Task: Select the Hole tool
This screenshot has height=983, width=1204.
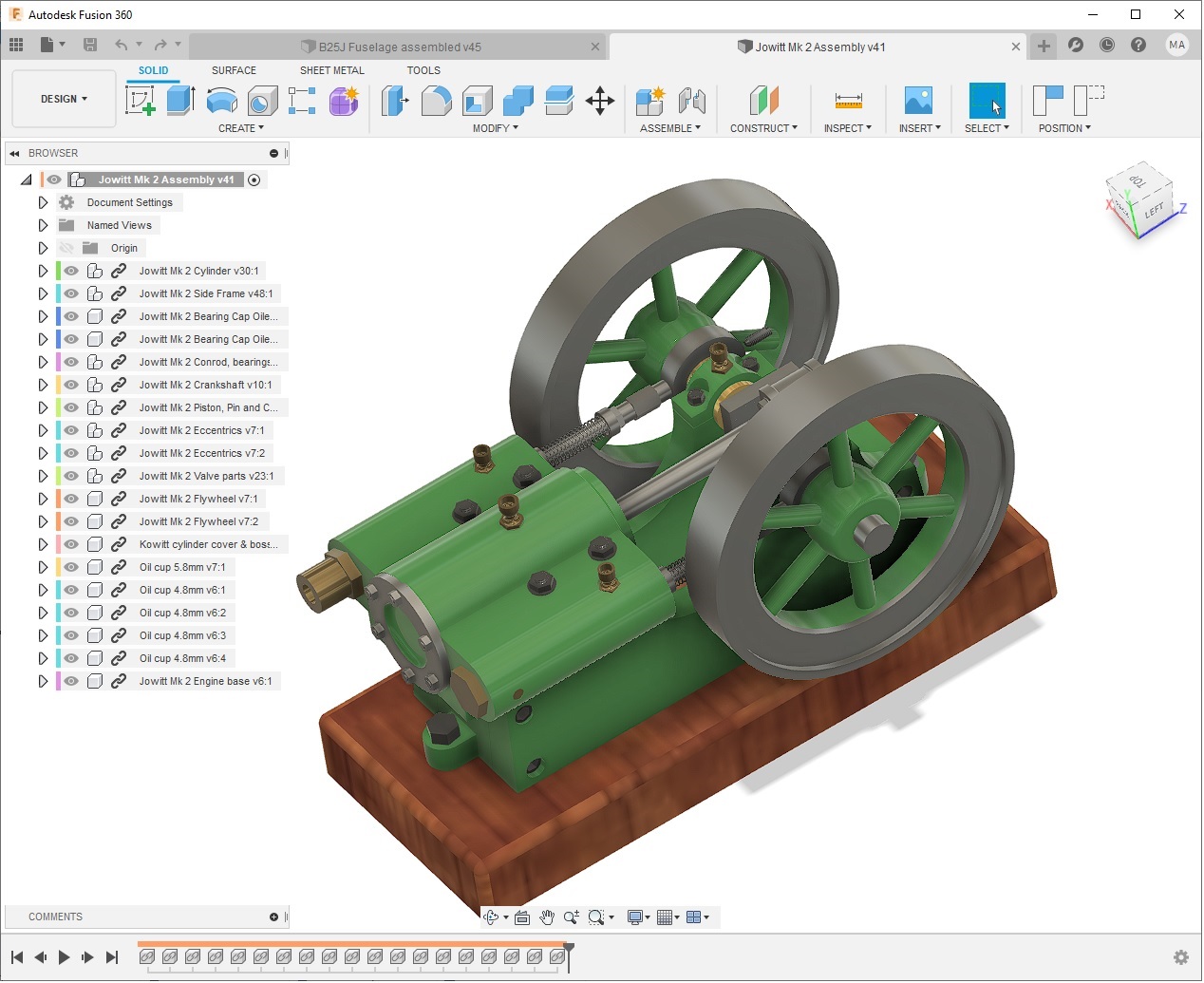Action: [262, 100]
